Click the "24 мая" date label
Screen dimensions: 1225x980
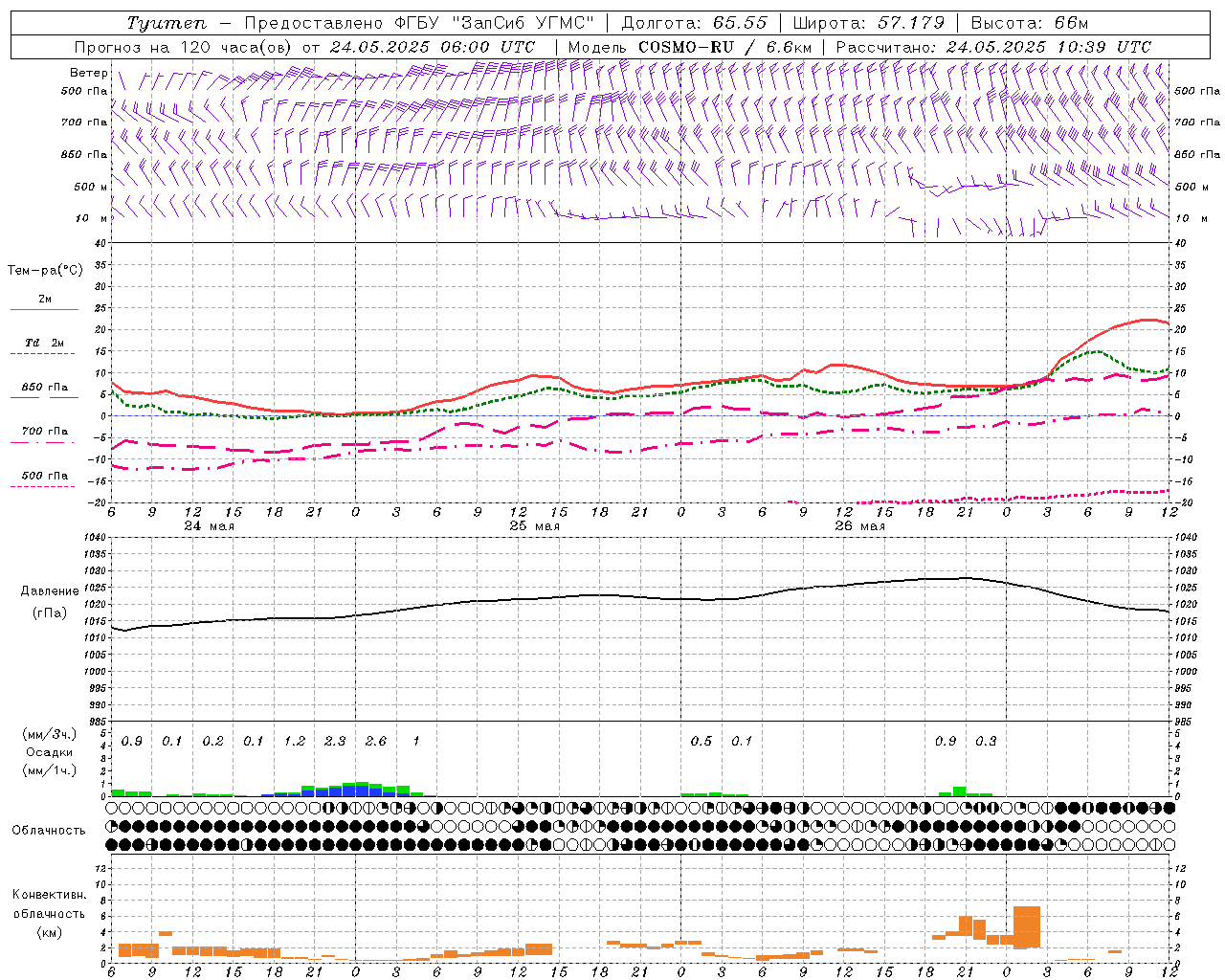tap(209, 526)
